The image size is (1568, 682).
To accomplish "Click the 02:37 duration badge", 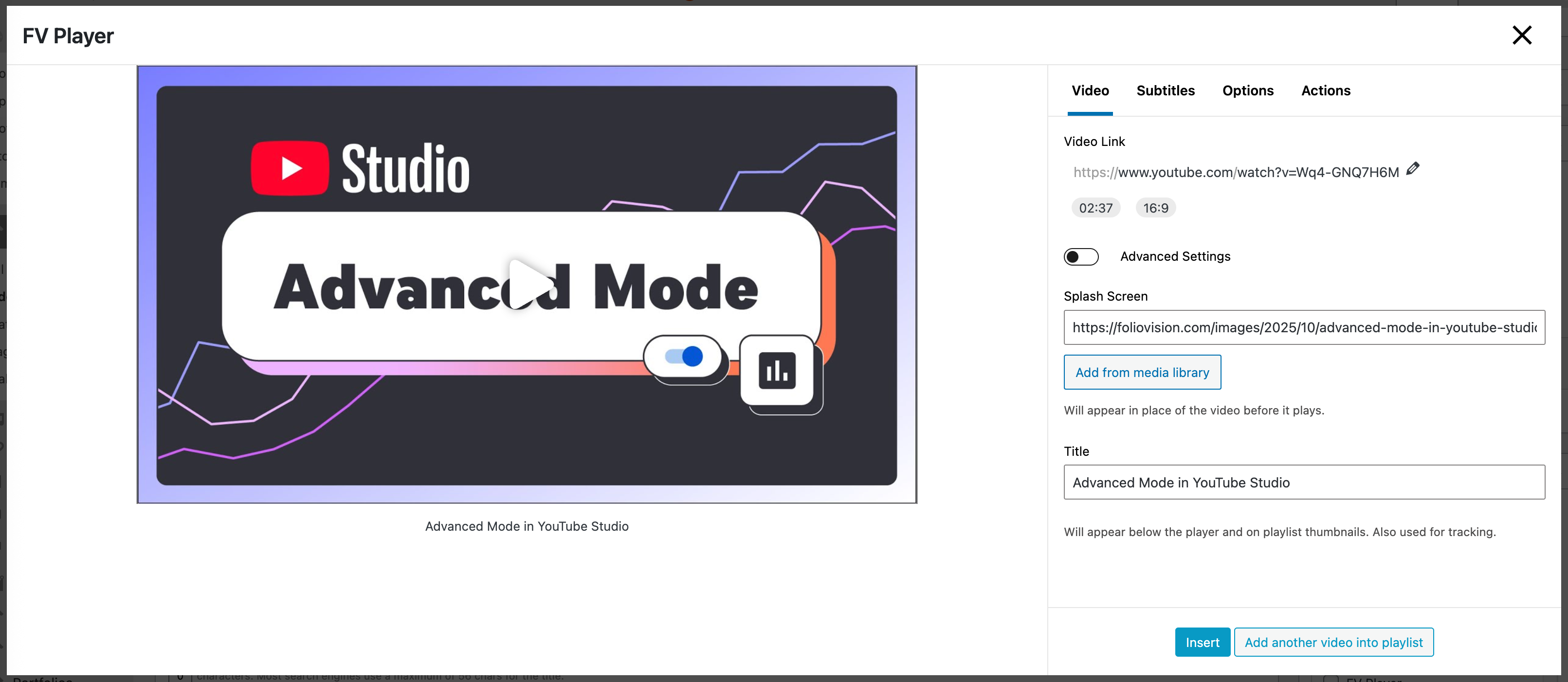I will coord(1095,208).
